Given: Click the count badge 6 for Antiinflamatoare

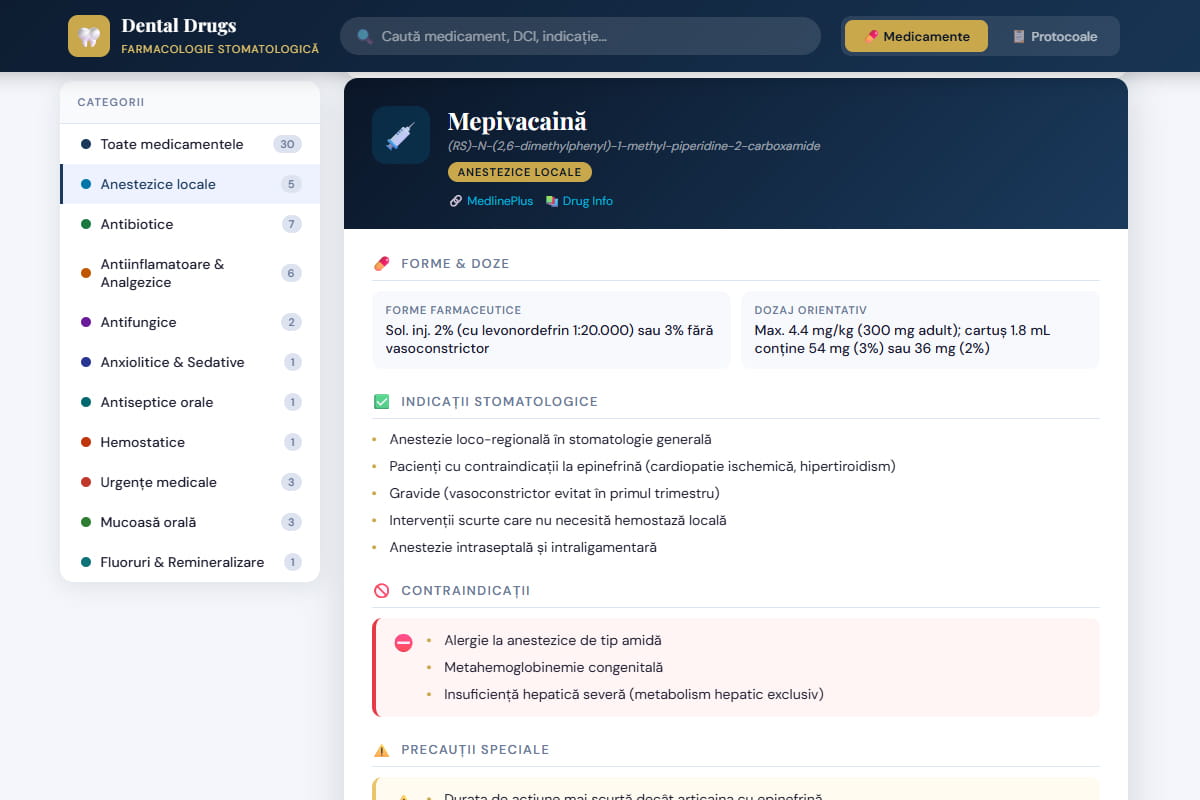Looking at the screenshot, I should 292,273.
